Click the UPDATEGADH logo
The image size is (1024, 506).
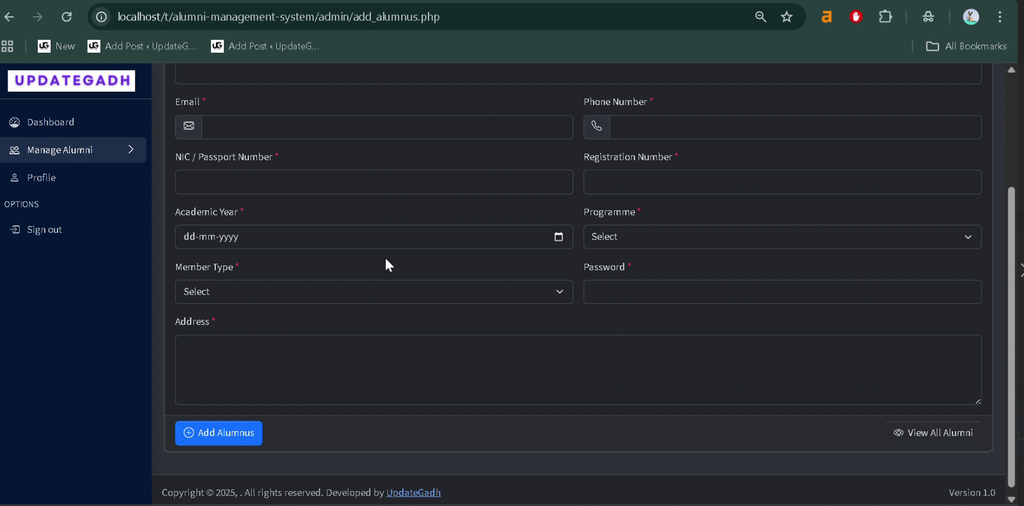coord(71,81)
